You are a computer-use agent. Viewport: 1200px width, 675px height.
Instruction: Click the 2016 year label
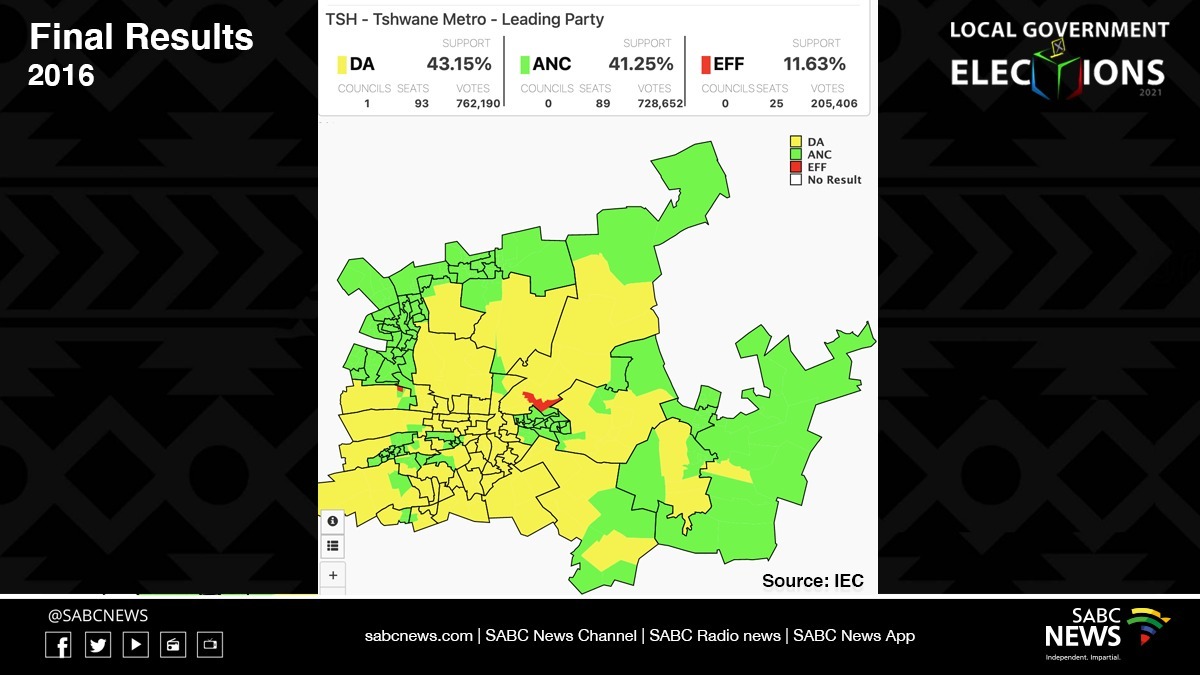[61, 75]
